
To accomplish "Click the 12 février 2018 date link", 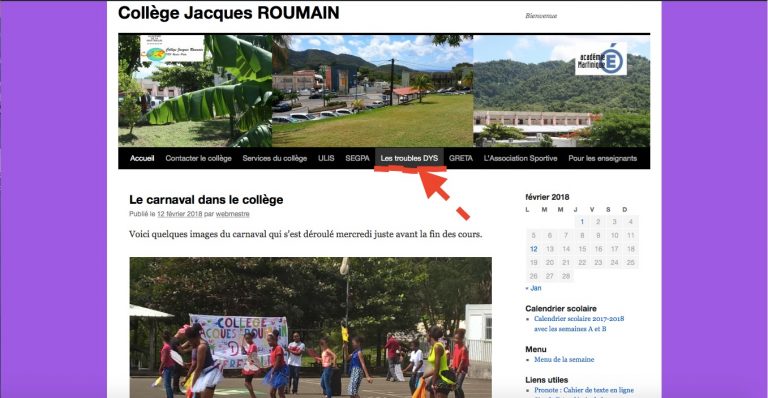I will [180, 214].
